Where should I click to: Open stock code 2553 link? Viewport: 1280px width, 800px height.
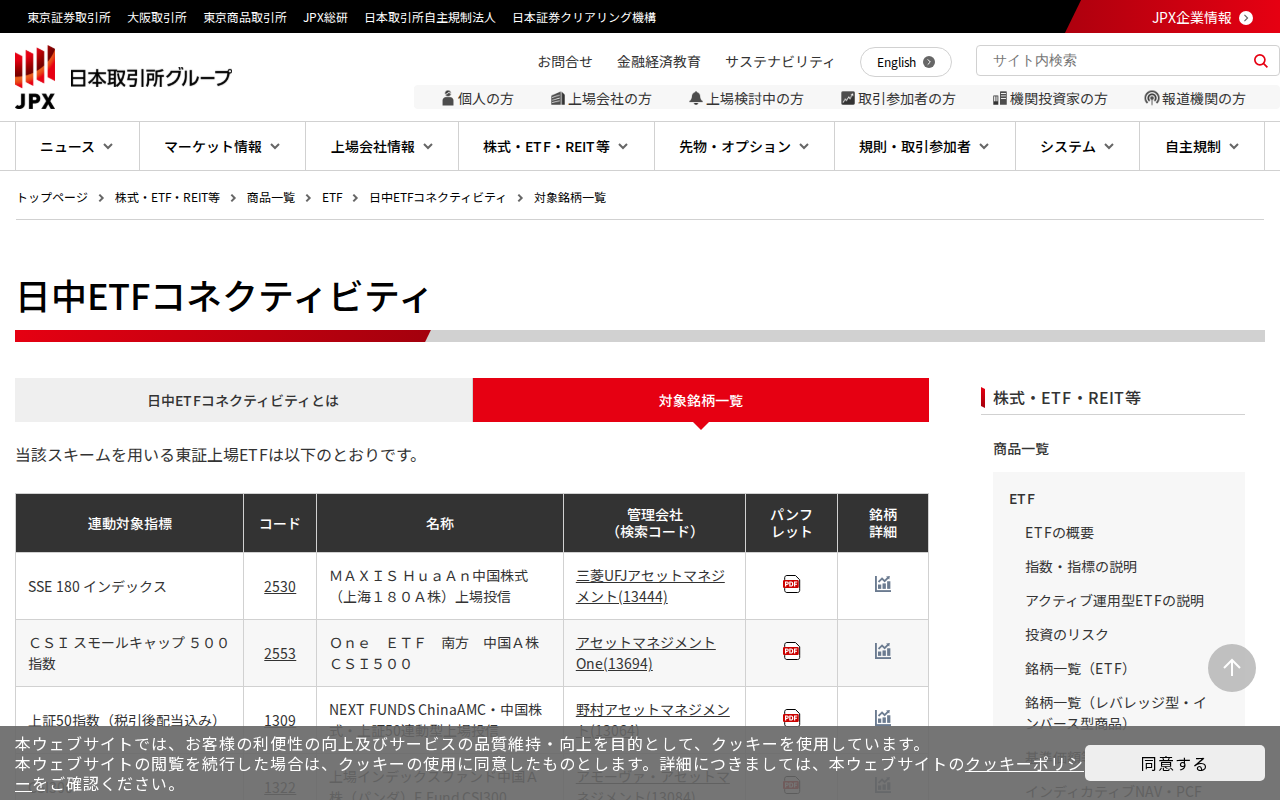(280, 653)
